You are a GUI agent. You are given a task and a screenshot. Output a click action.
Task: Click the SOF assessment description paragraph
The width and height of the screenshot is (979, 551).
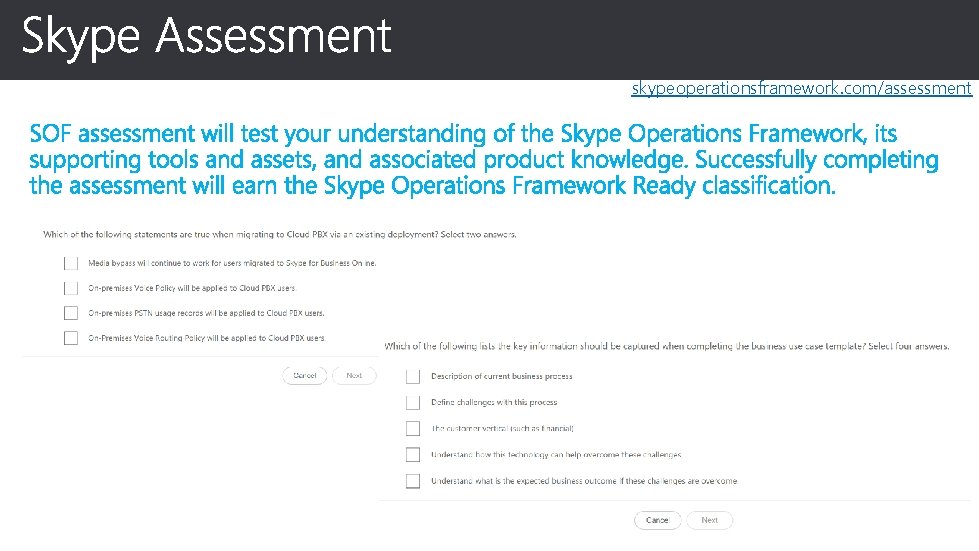click(484, 159)
